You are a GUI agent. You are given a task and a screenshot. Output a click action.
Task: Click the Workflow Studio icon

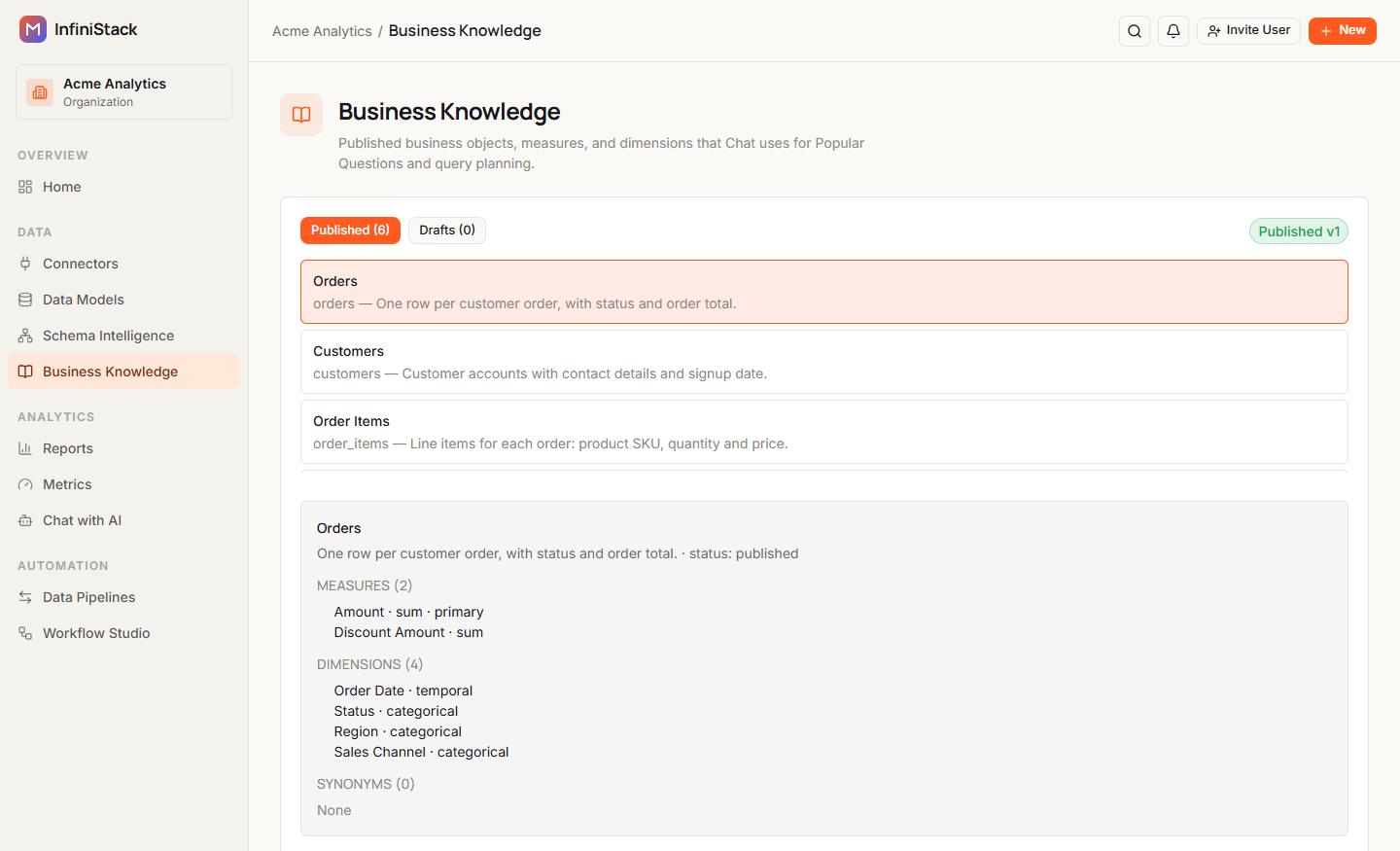point(25,633)
